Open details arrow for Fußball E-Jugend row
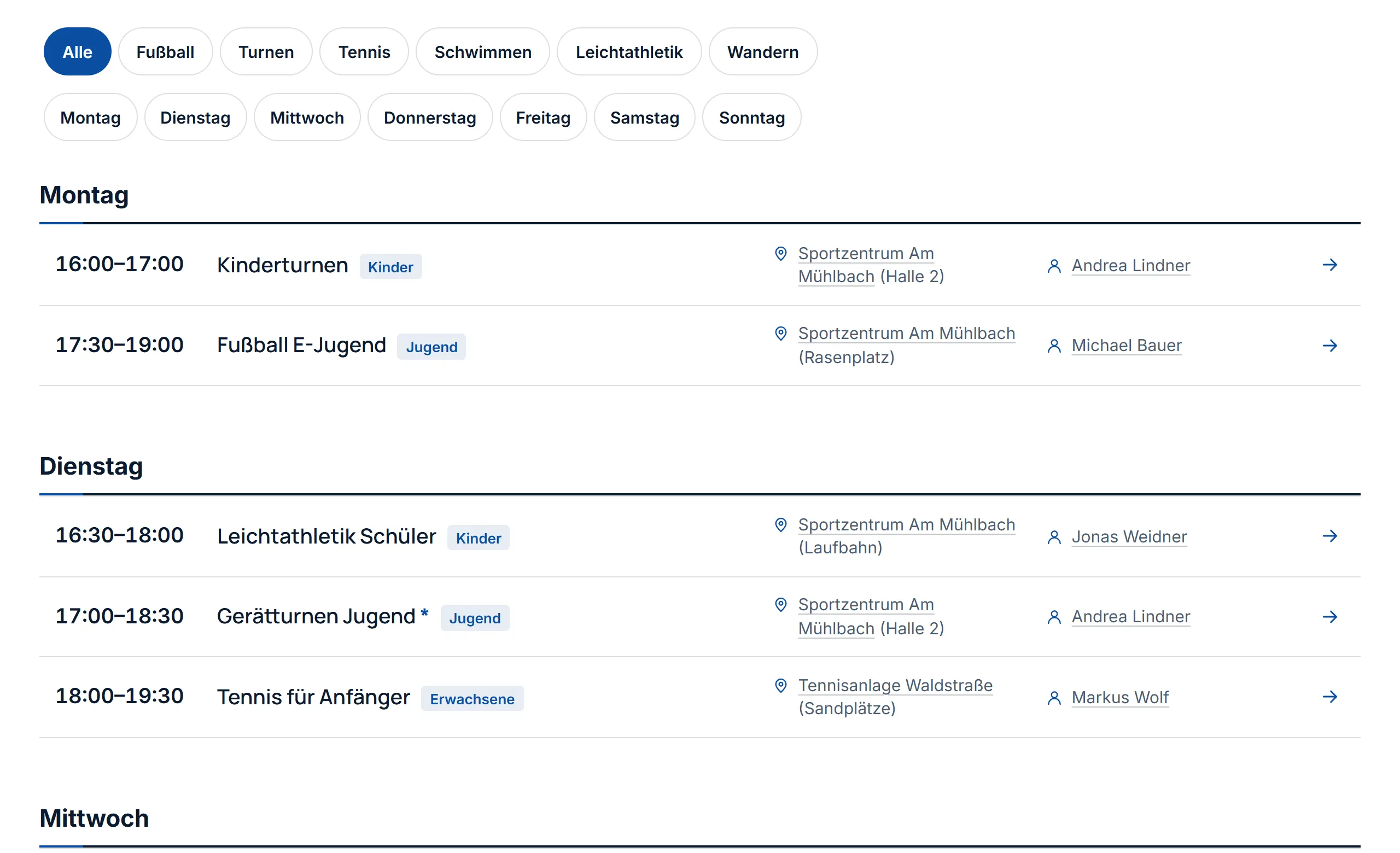The width and height of the screenshot is (1400, 853). pyautogui.click(x=1329, y=345)
